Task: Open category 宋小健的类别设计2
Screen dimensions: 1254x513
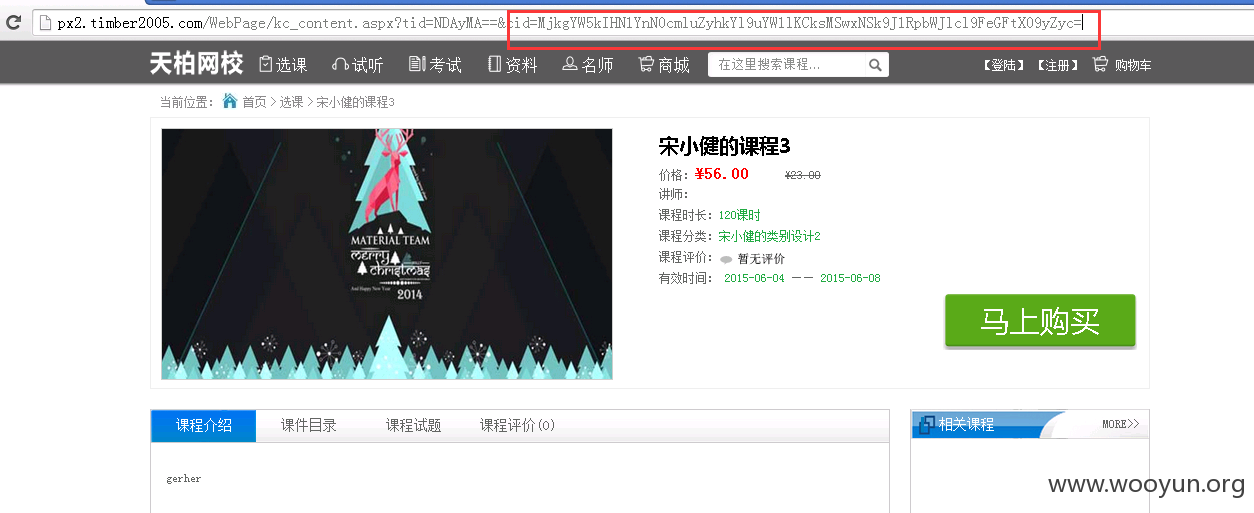Action: pos(769,236)
